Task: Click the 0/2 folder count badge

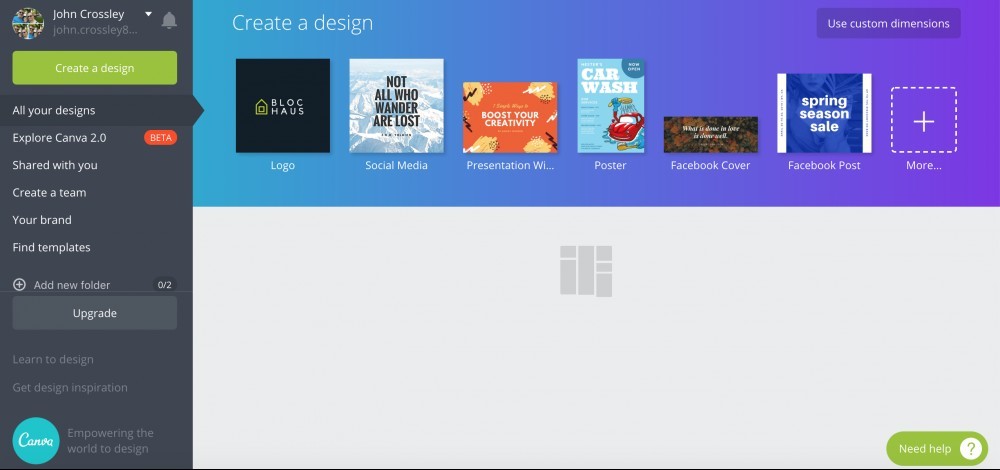Action: coord(165,285)
